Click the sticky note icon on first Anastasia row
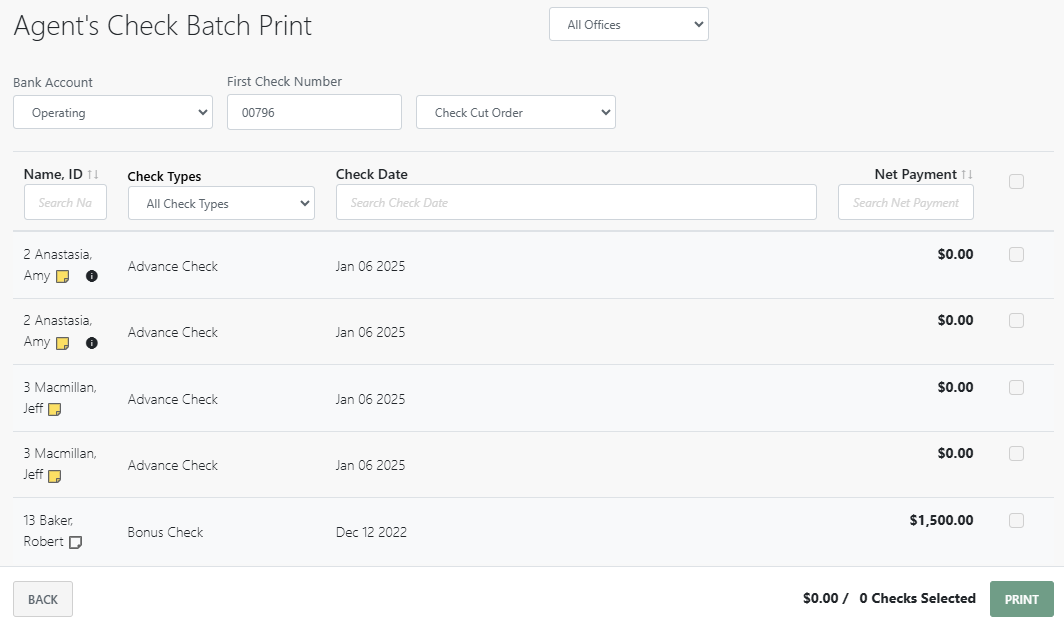 [62, 277]
